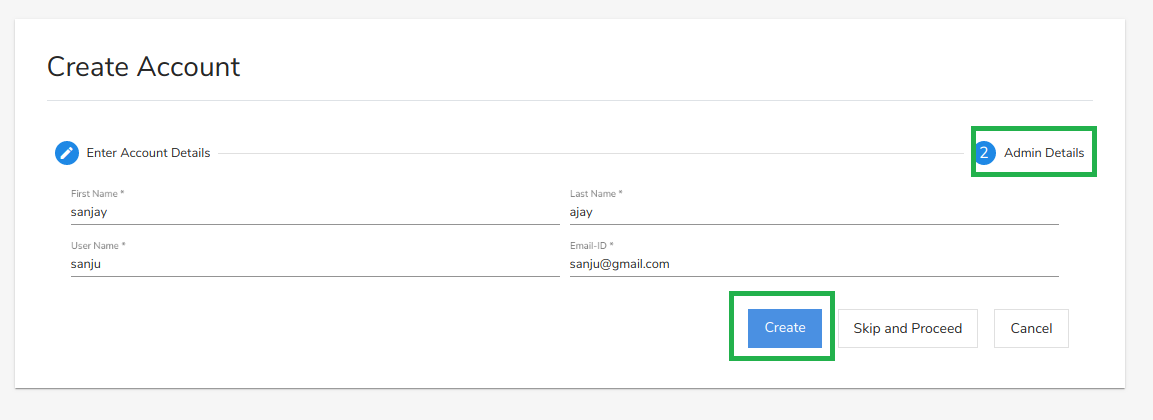Image resolution: width=1153 pixels, height=420 pixels.
Task: Click the gray page background below the card
Action: [x=570, y=405]
